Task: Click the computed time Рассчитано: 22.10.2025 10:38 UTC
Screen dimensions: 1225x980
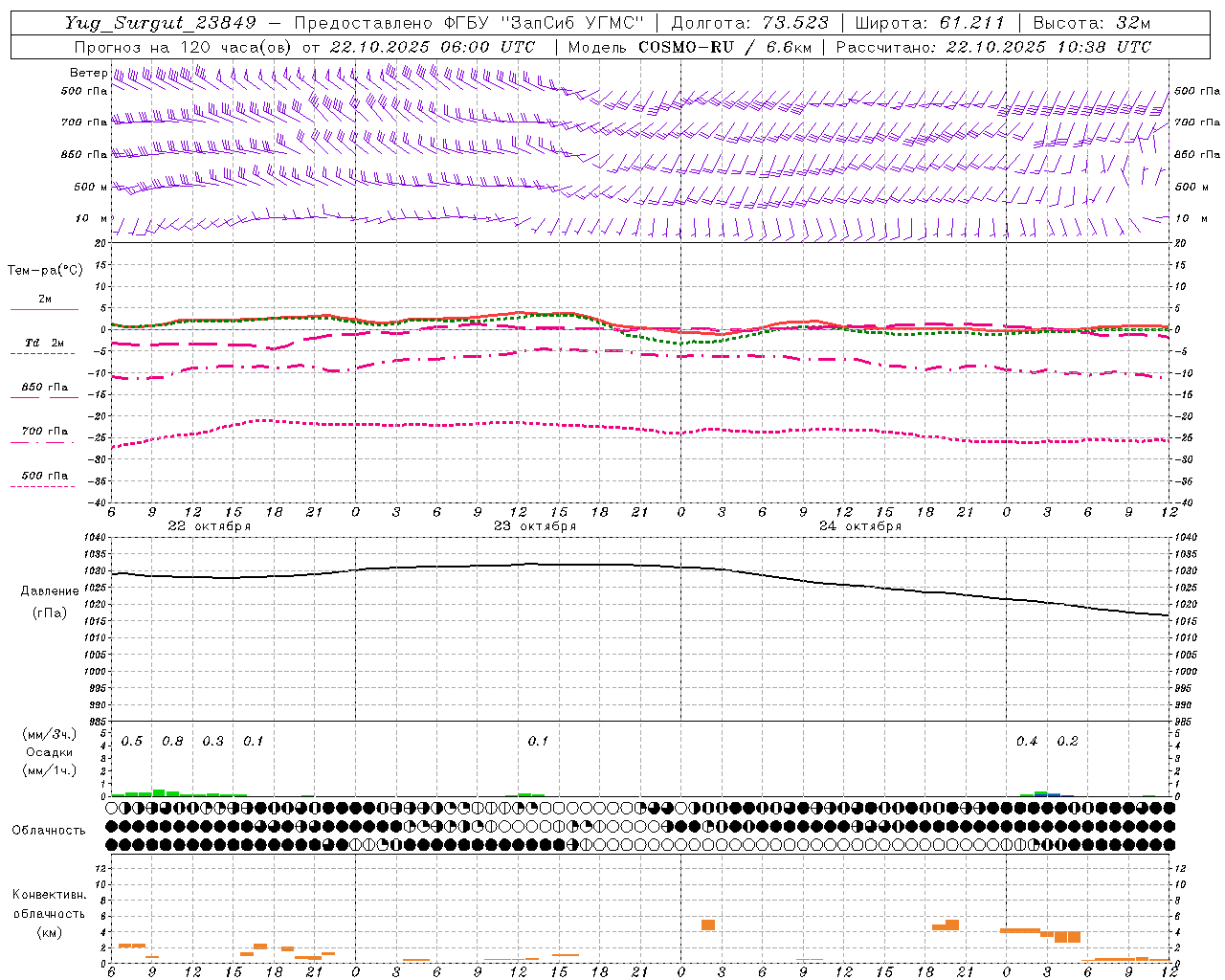Action: click(993, 47)
